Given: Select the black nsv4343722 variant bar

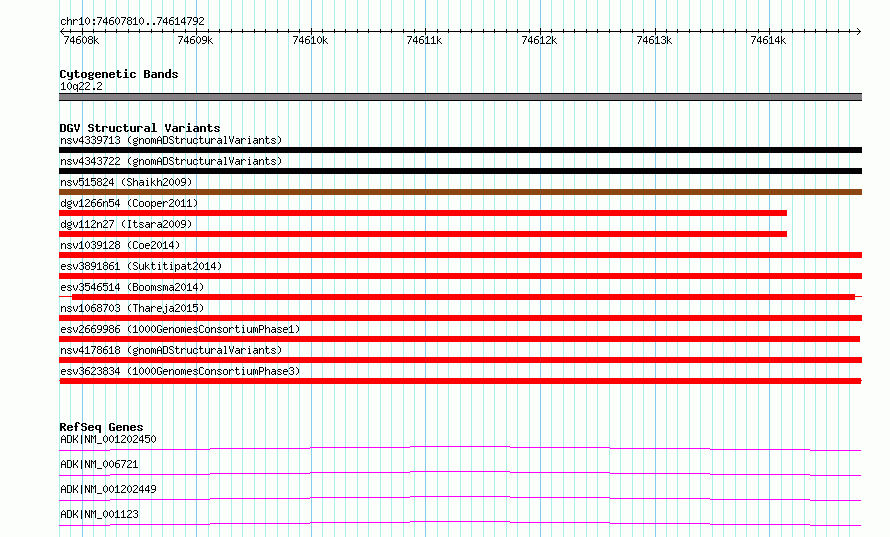Looking at the screenshot, I should (x=460, y=171).
